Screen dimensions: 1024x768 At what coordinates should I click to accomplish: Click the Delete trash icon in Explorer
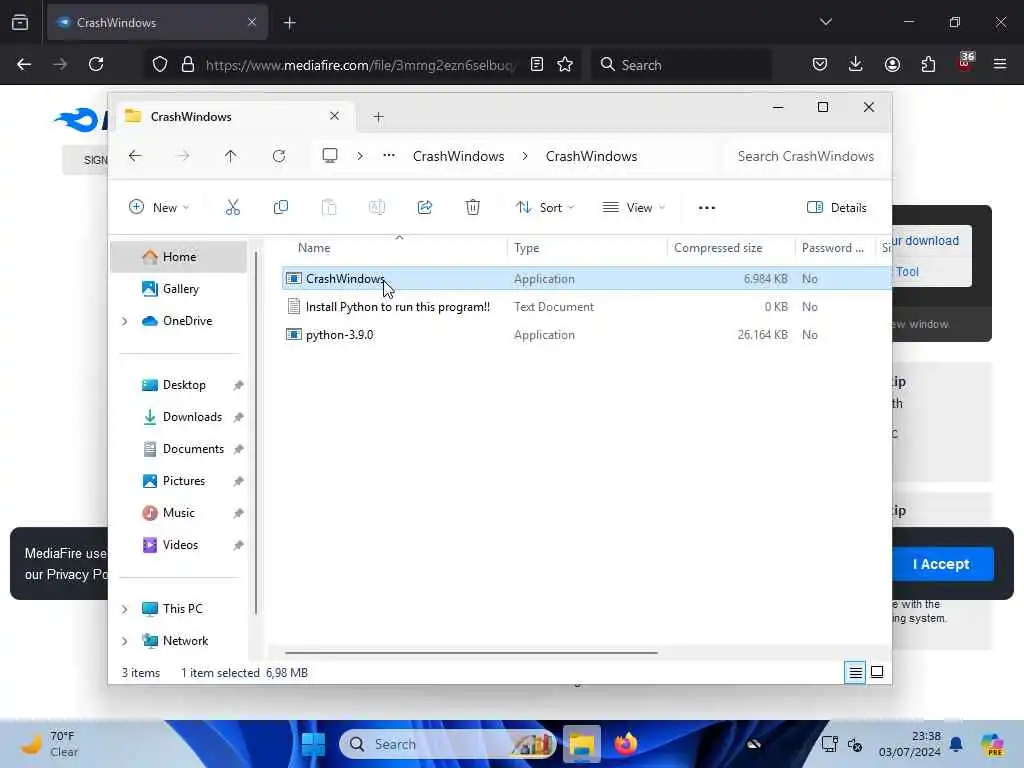(x=473, y=208)
